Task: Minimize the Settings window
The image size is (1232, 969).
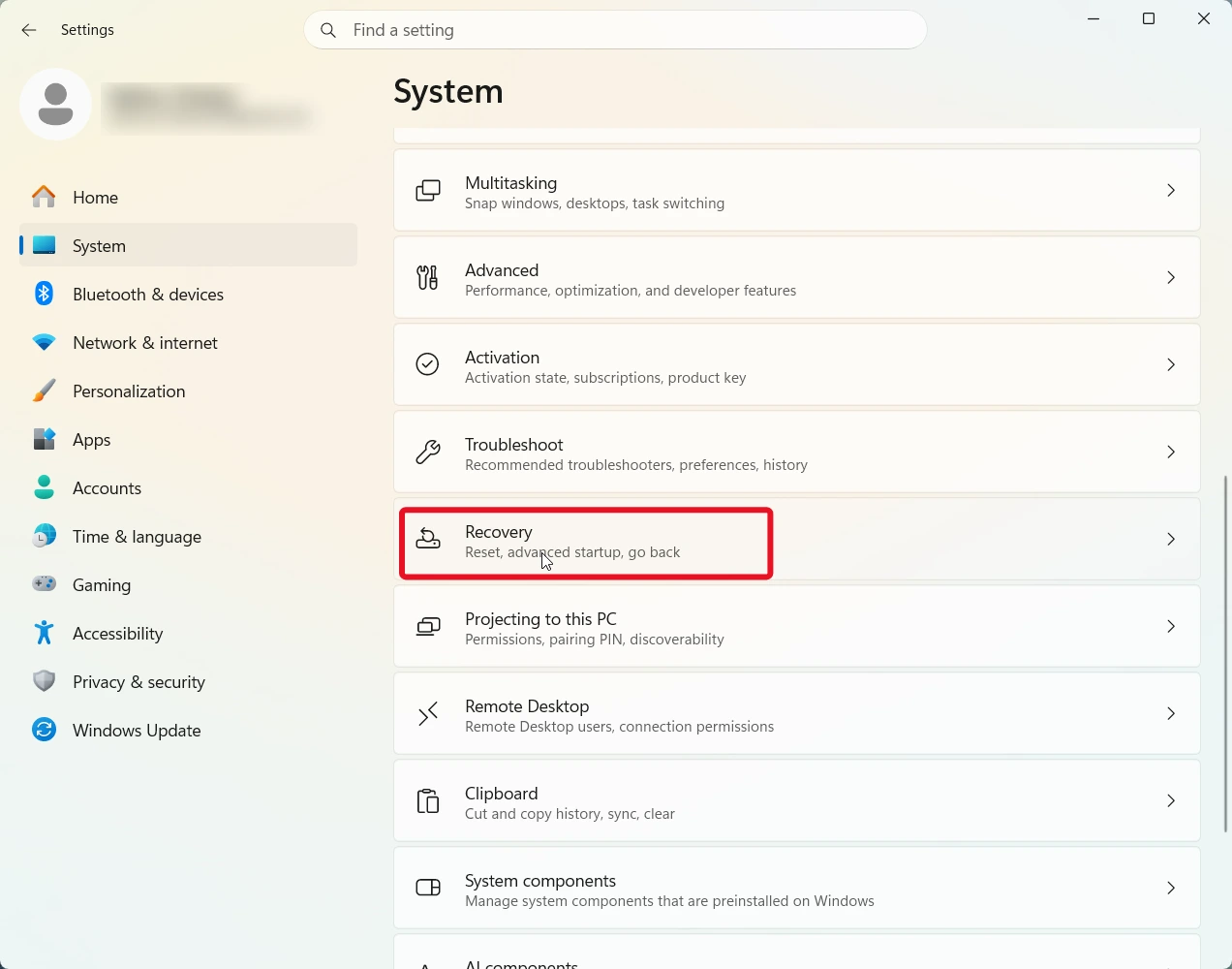Action: (1093, 19)
